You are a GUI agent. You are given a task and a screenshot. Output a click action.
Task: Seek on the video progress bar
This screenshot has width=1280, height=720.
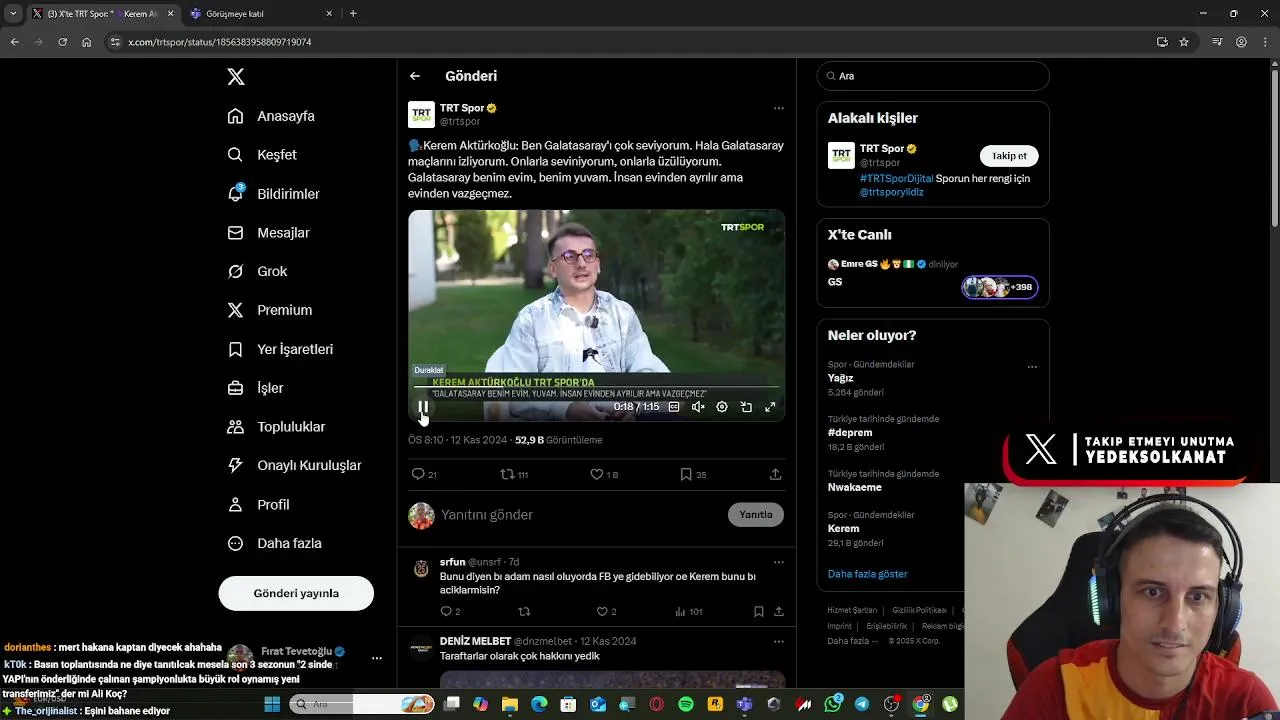click(596, 387)
